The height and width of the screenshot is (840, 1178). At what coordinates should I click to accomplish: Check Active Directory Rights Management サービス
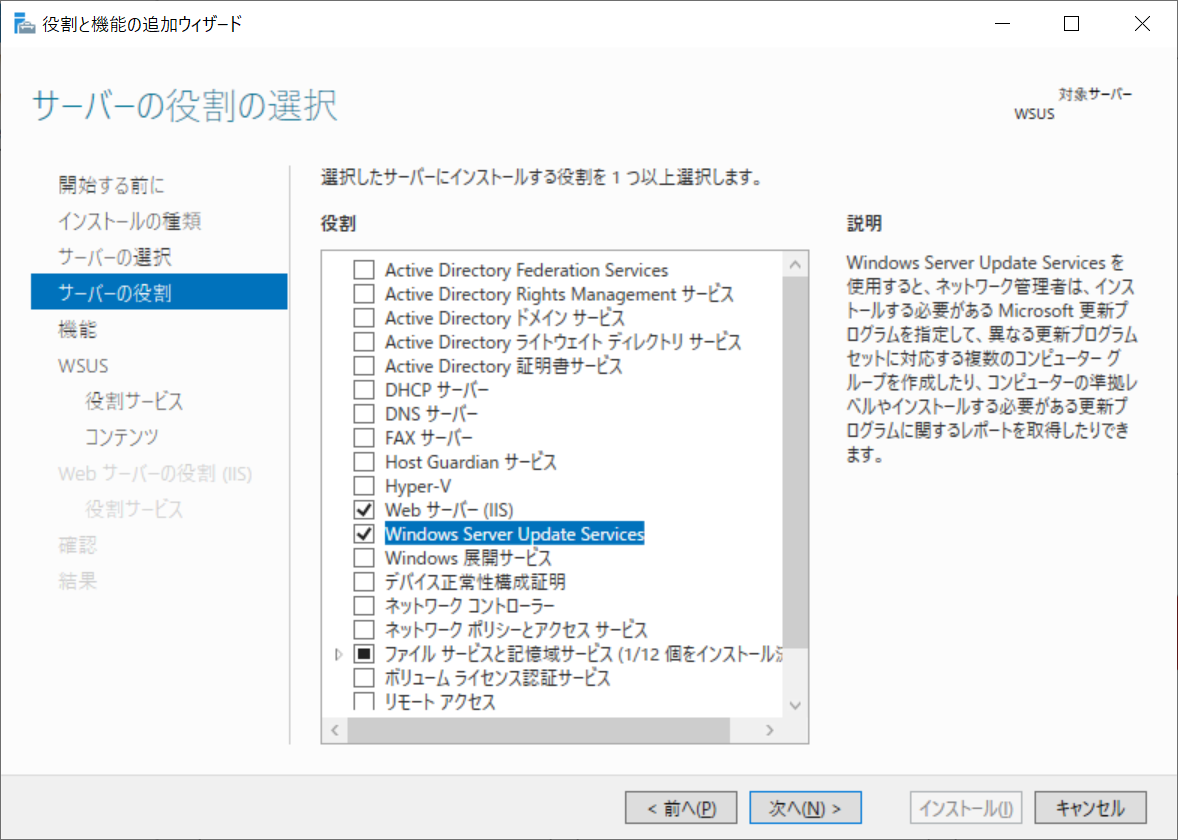364,294
